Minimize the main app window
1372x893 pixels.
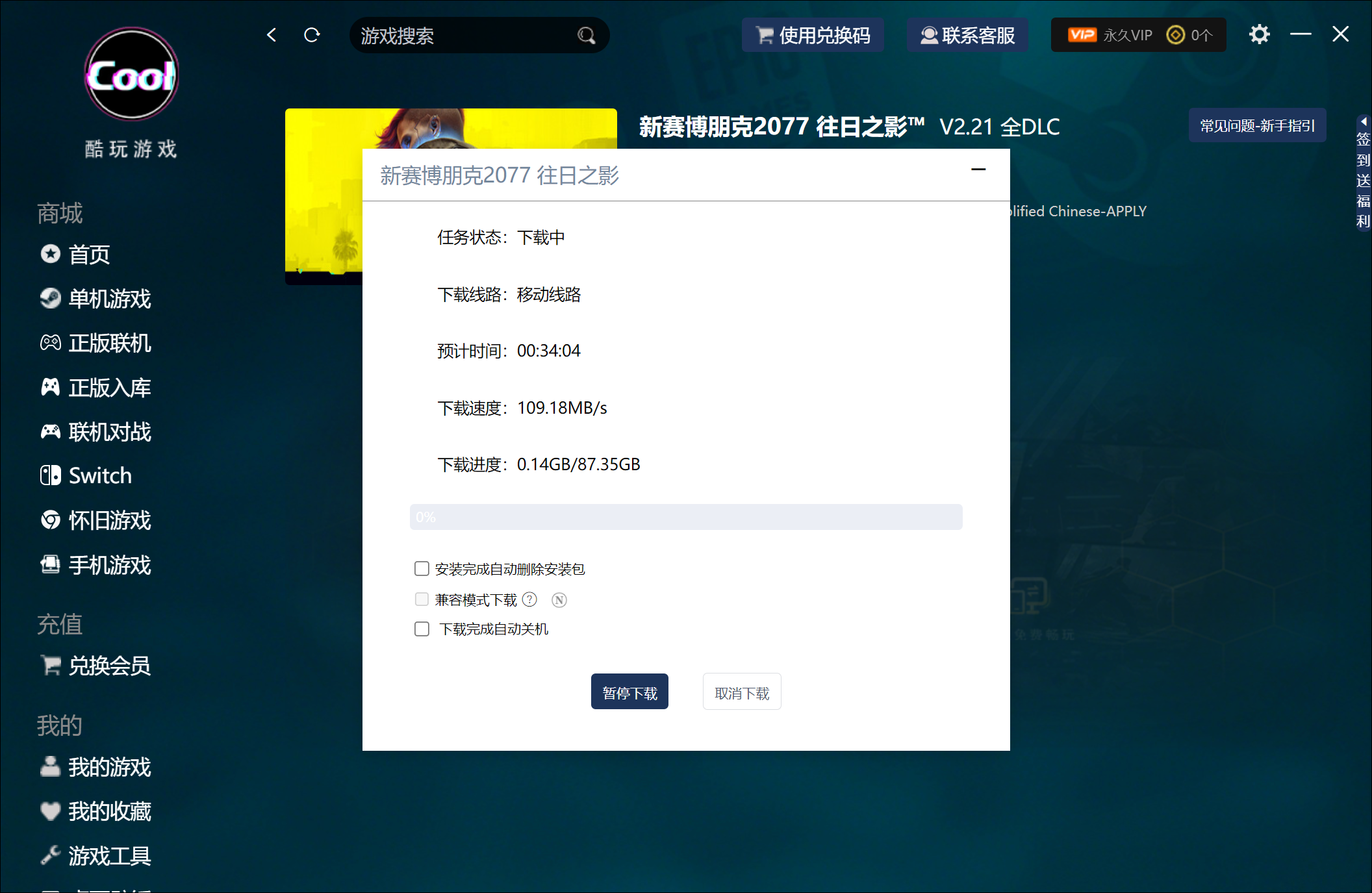pos(1301,34)
